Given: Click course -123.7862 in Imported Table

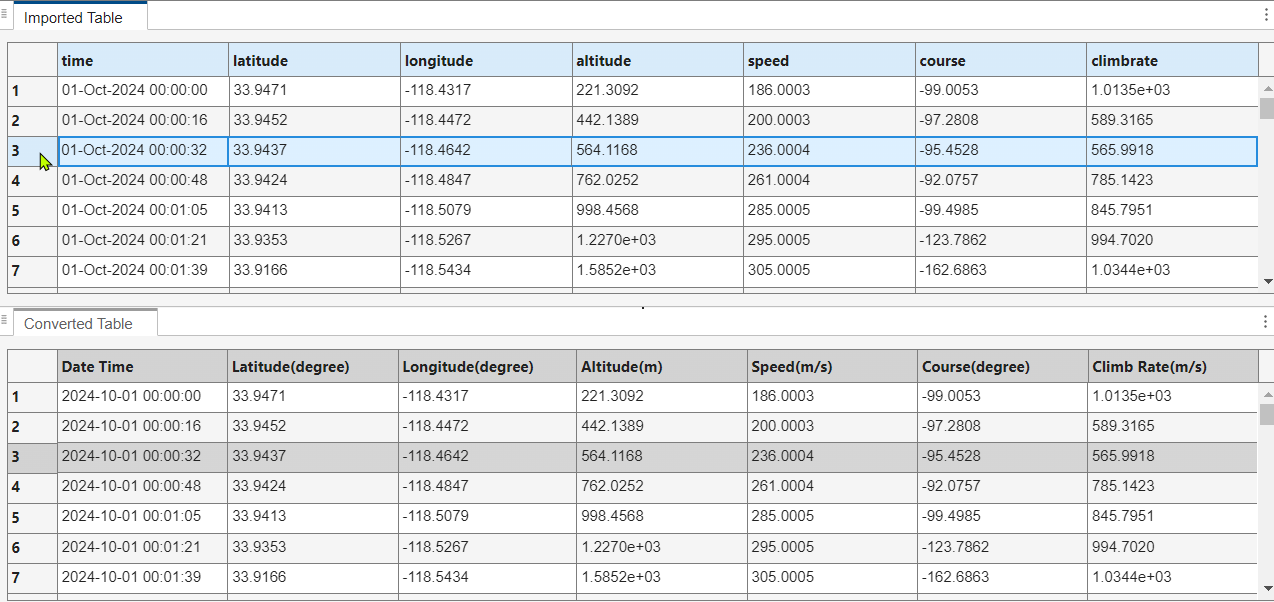Looking at the screenshot, I should click(x=1001, y=241).
